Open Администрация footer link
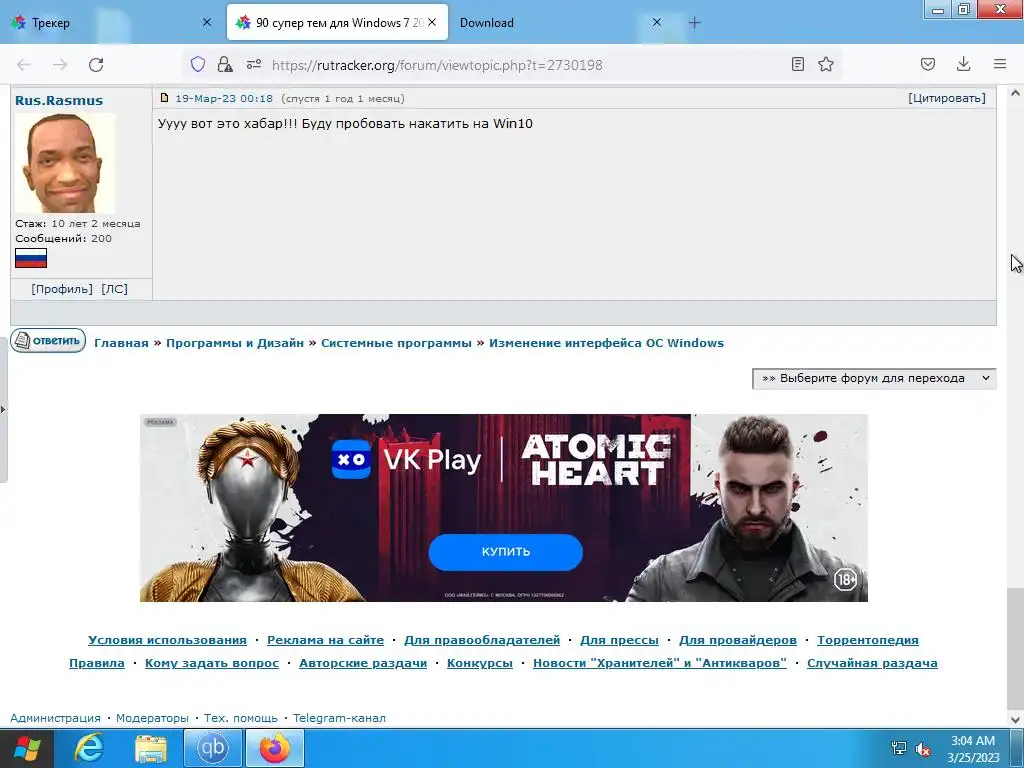 click(56, 718)
